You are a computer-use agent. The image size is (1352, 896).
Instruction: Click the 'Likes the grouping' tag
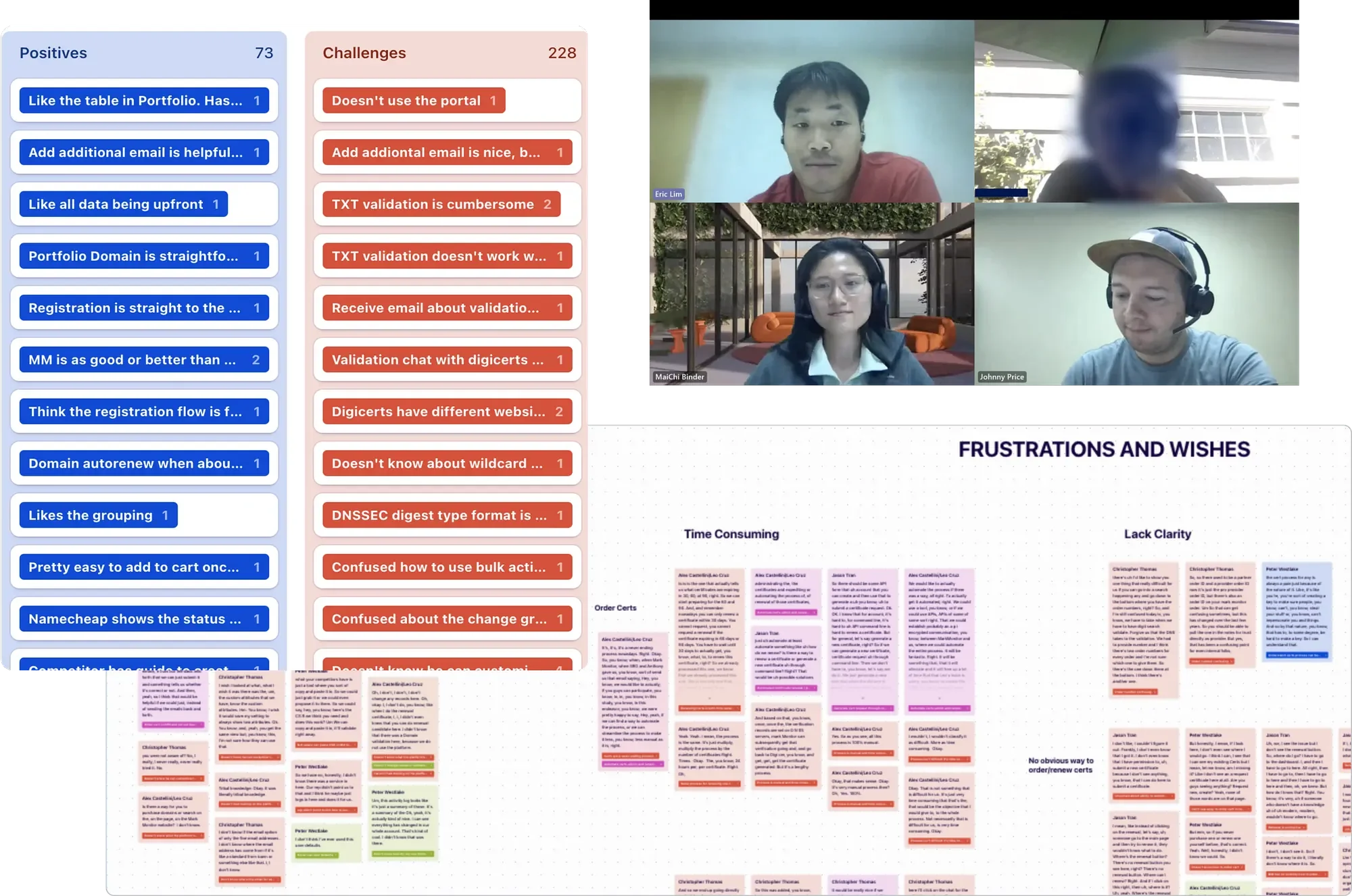click(x=98, y=516)
